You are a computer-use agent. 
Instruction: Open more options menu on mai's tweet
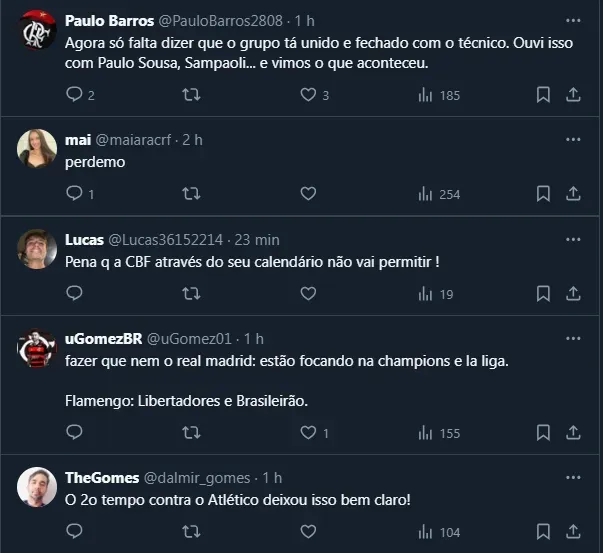tap(573, 140)
